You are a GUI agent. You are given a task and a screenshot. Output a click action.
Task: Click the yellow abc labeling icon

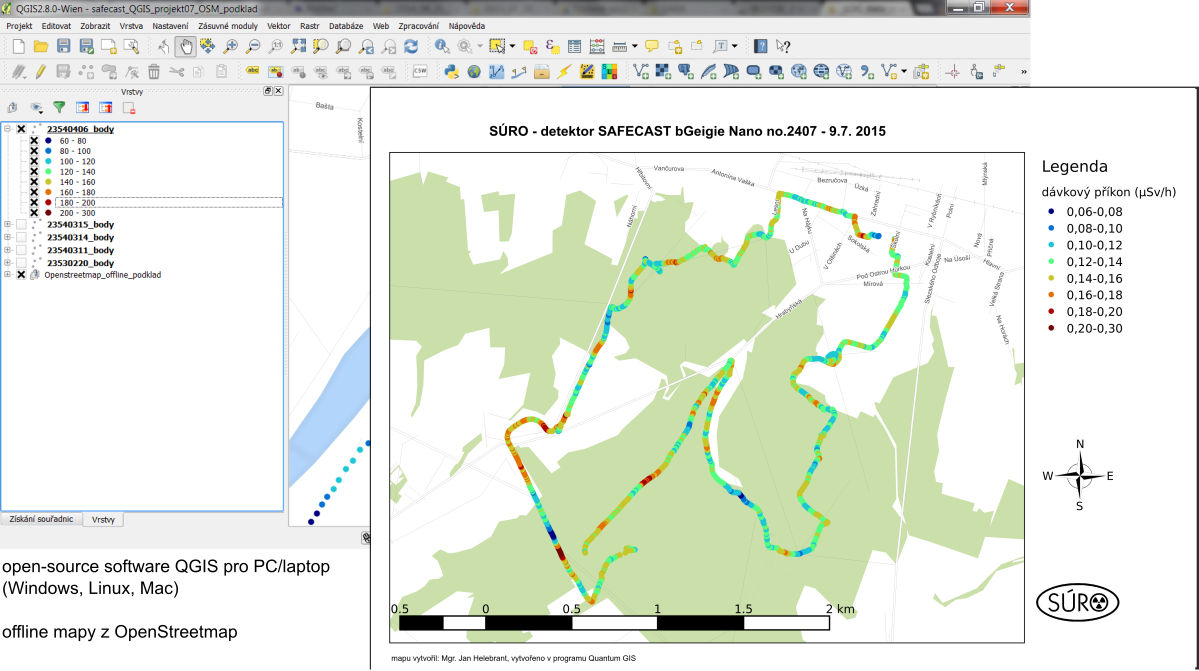252,72
